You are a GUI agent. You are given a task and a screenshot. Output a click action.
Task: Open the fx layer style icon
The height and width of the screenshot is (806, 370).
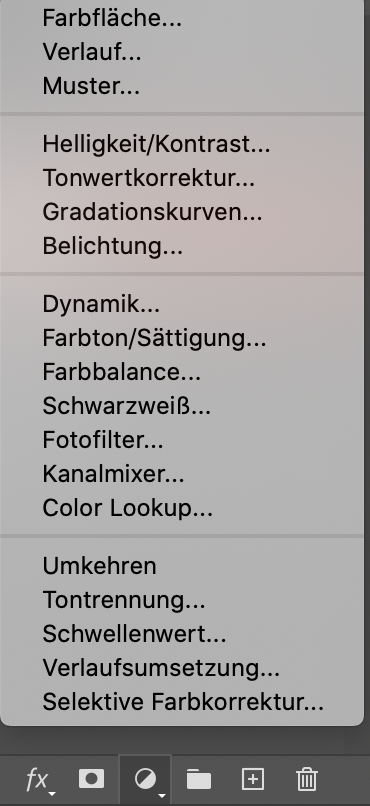[x=38, y=780]
